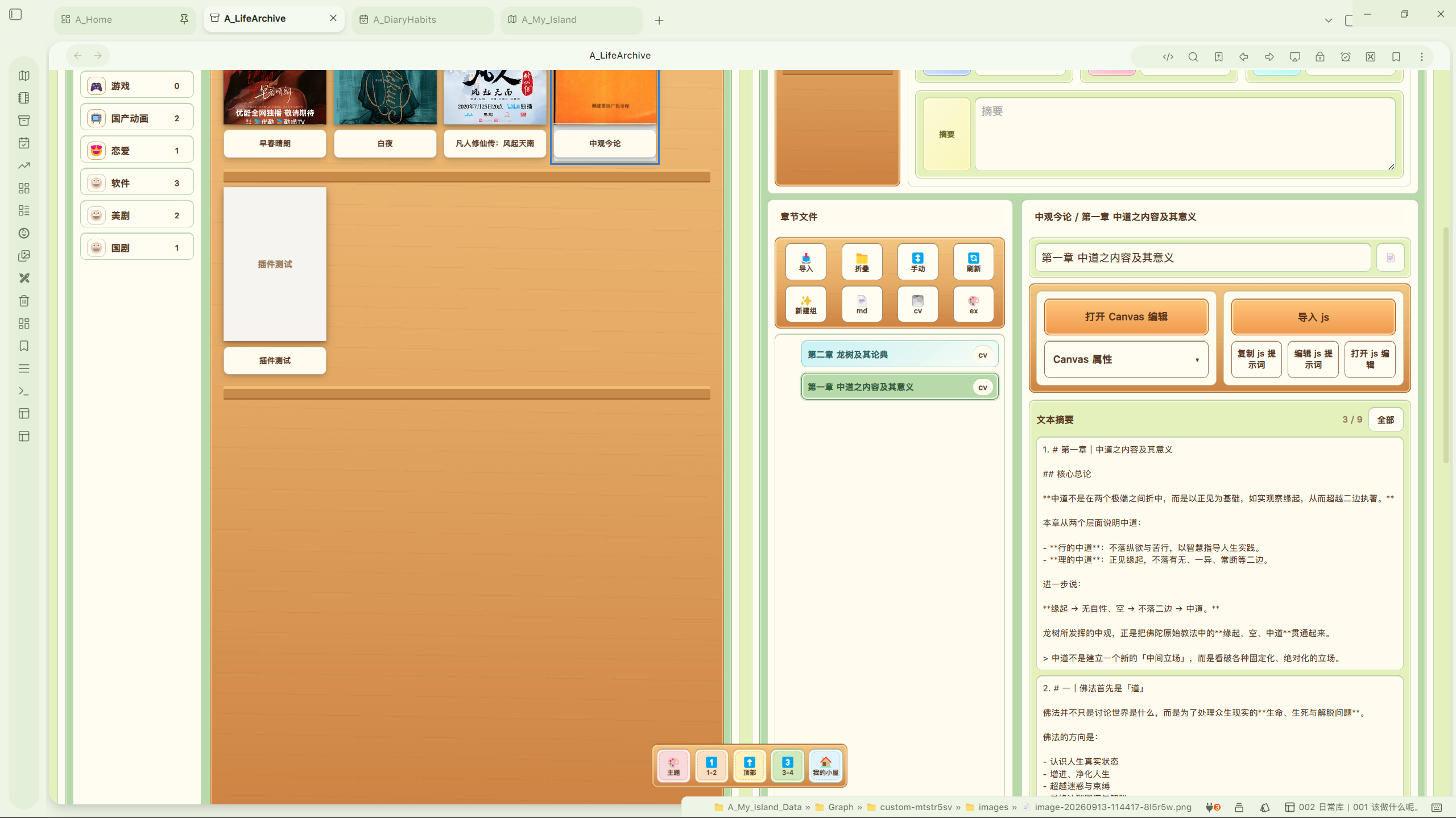Click the search icon in top toolbar
The width and height of the screenshot is (1456, 818).
pos(1193,57)
